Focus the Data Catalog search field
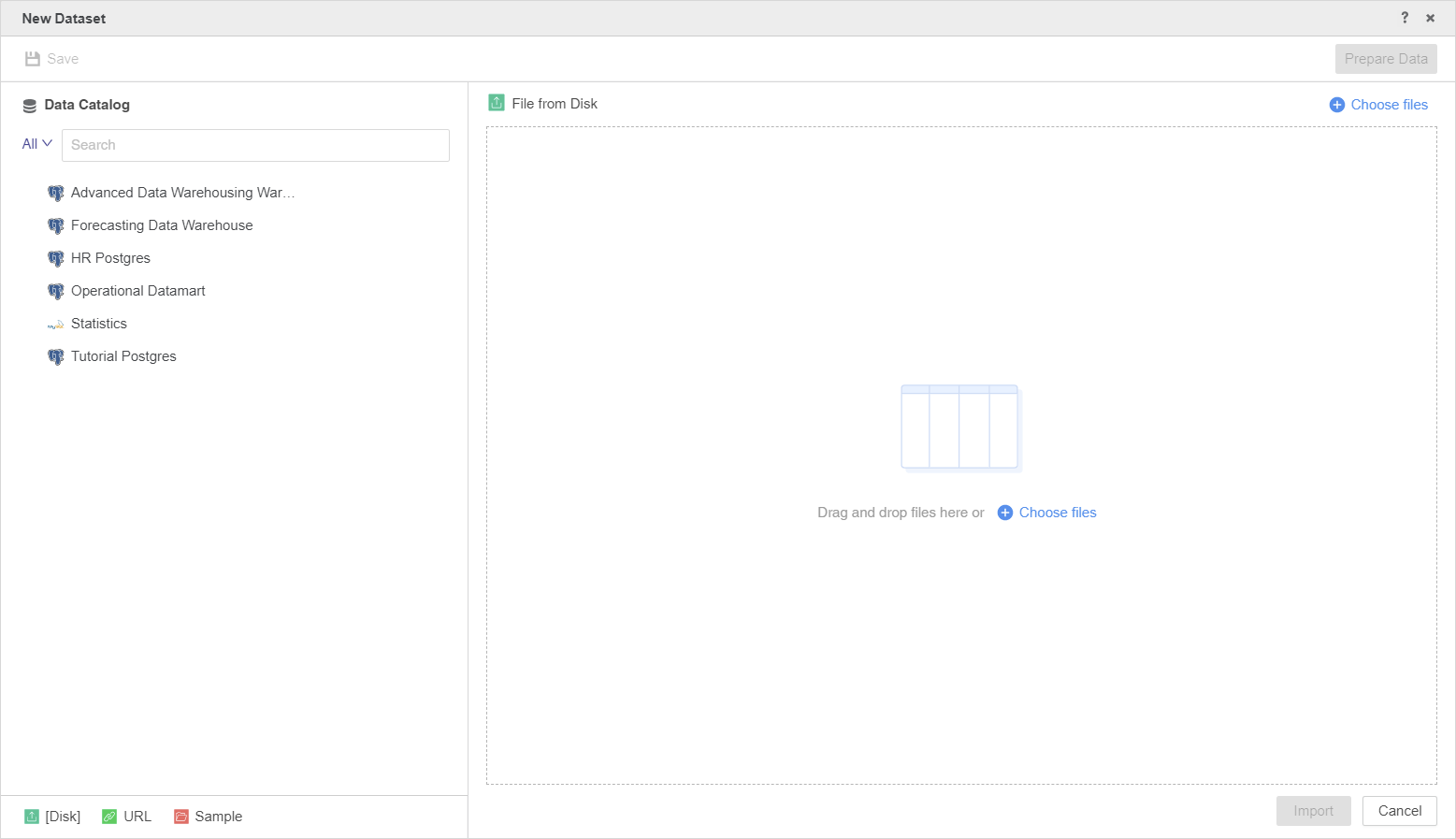Viewport: 1456px width, 839px height. 255,145
